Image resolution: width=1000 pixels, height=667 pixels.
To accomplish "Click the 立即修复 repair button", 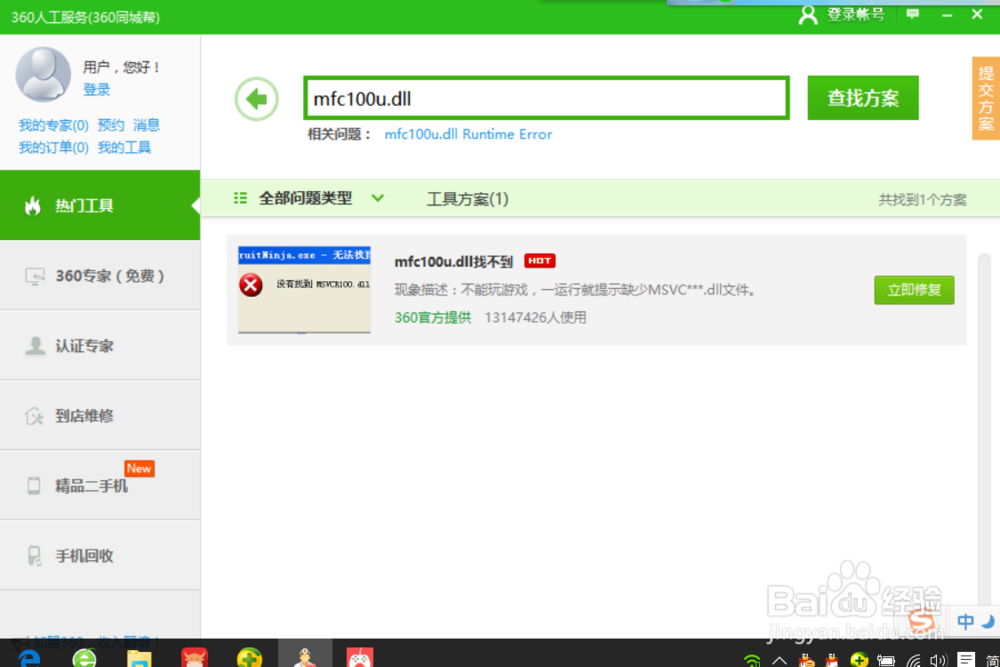I will (x=914, y=290).
